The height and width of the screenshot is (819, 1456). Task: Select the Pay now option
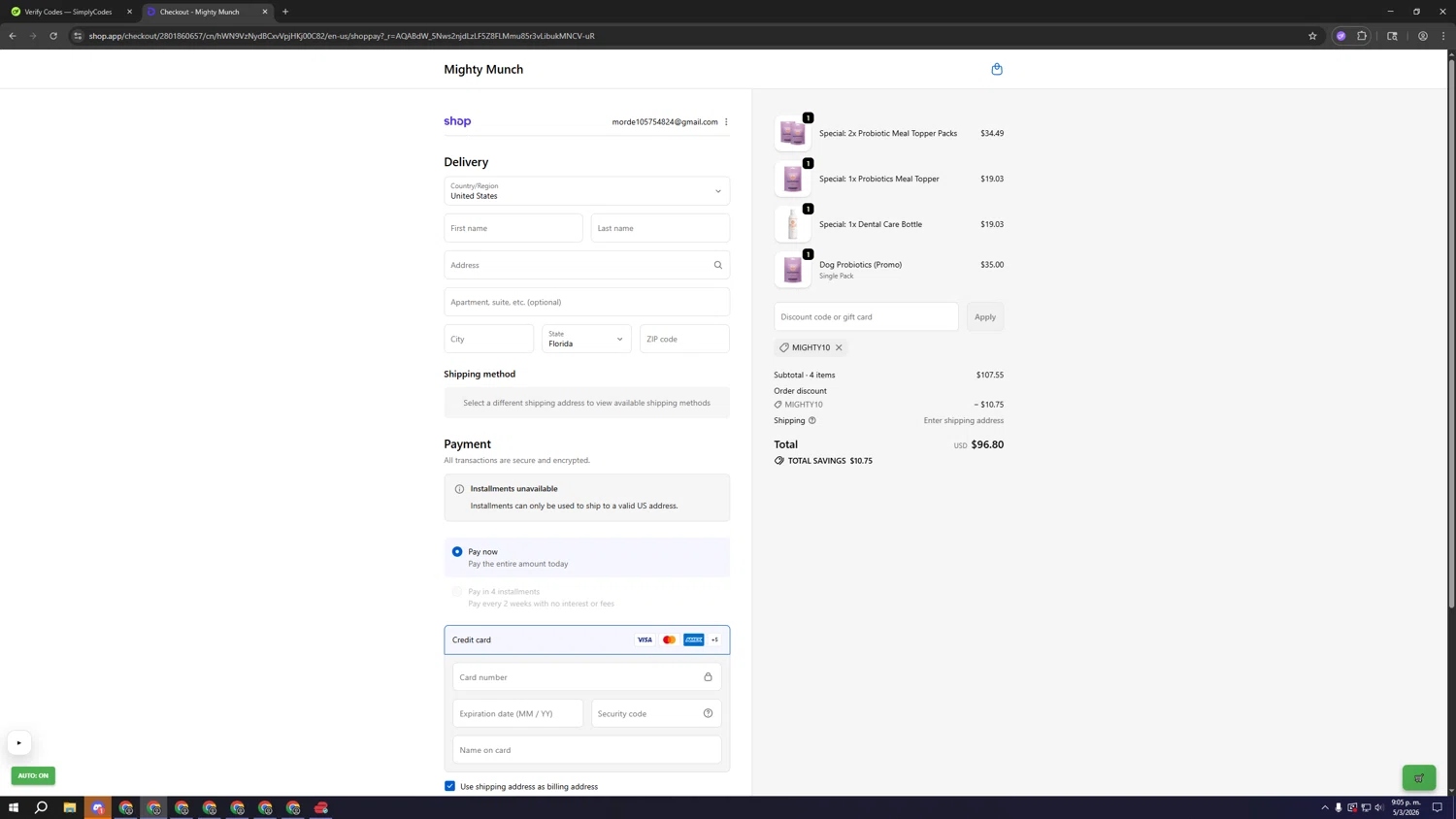click(457, 551)
